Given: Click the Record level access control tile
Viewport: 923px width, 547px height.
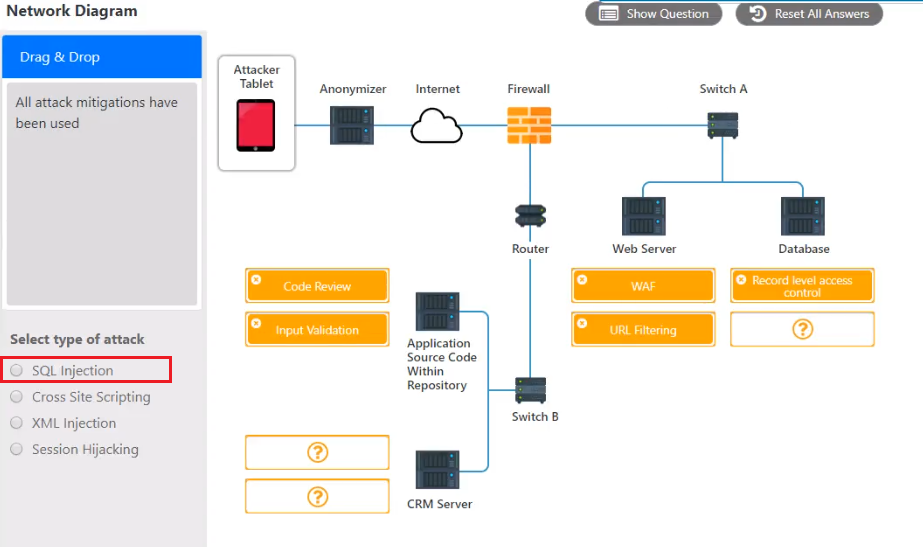Looking at the screenshot, I should [802, 286].
